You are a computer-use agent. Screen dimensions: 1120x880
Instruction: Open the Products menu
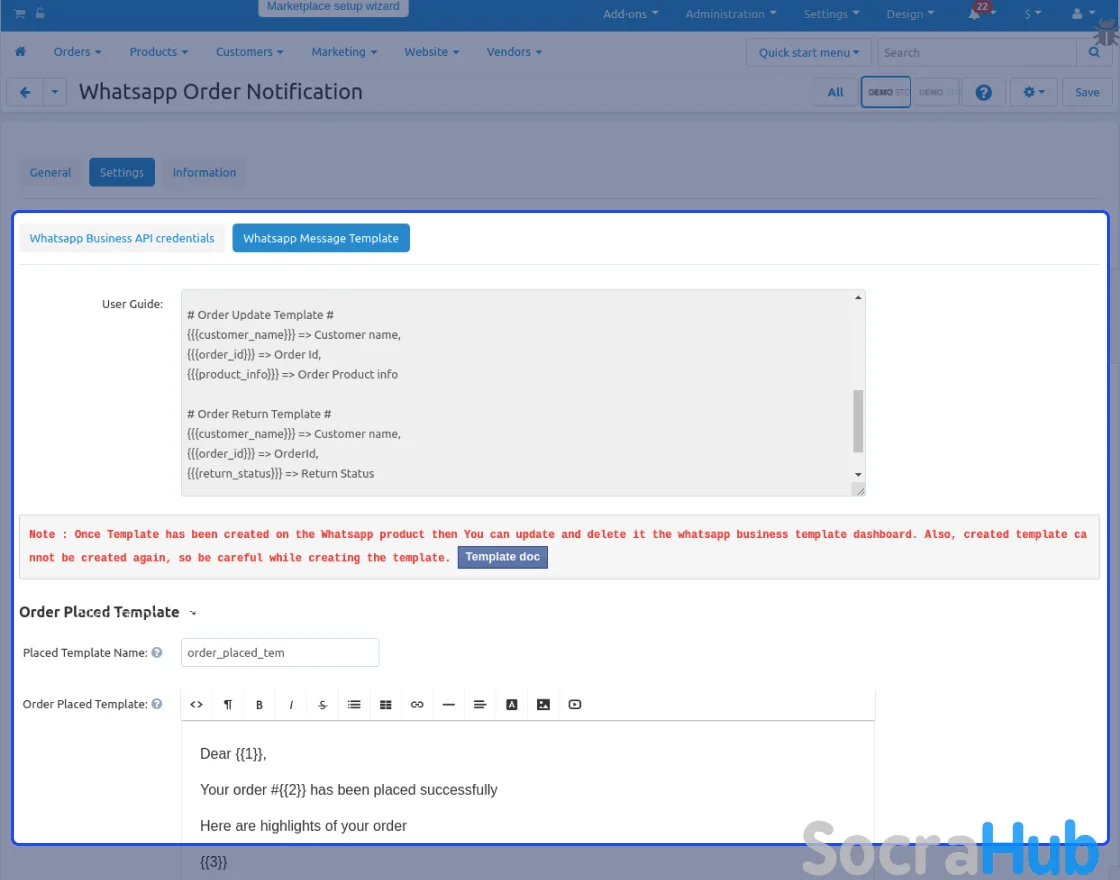[159, 51]
